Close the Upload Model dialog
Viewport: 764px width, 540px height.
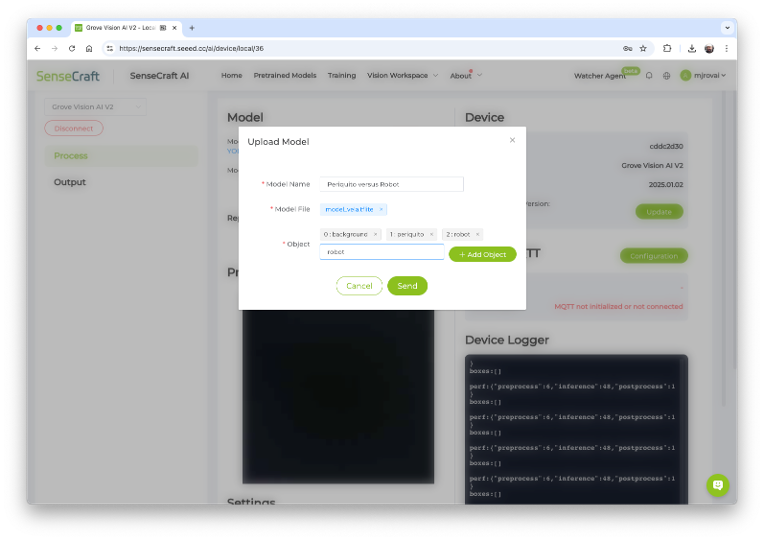512,140
